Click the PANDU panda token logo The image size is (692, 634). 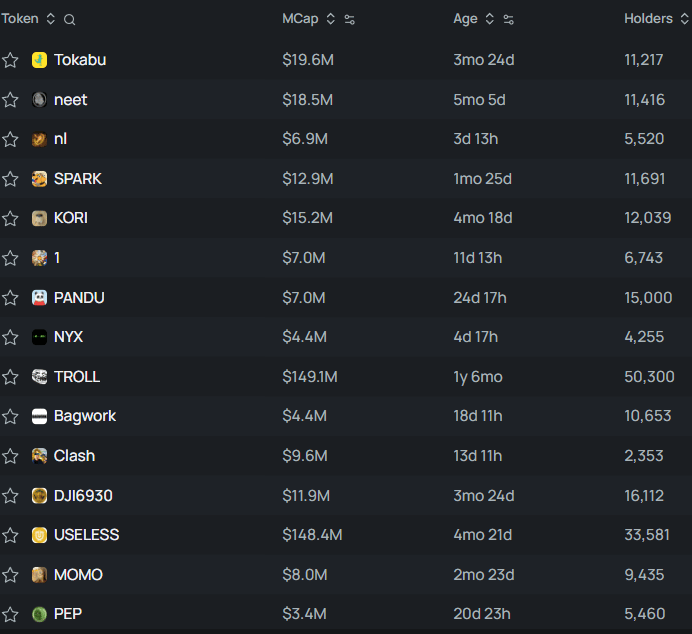[39, 298]
